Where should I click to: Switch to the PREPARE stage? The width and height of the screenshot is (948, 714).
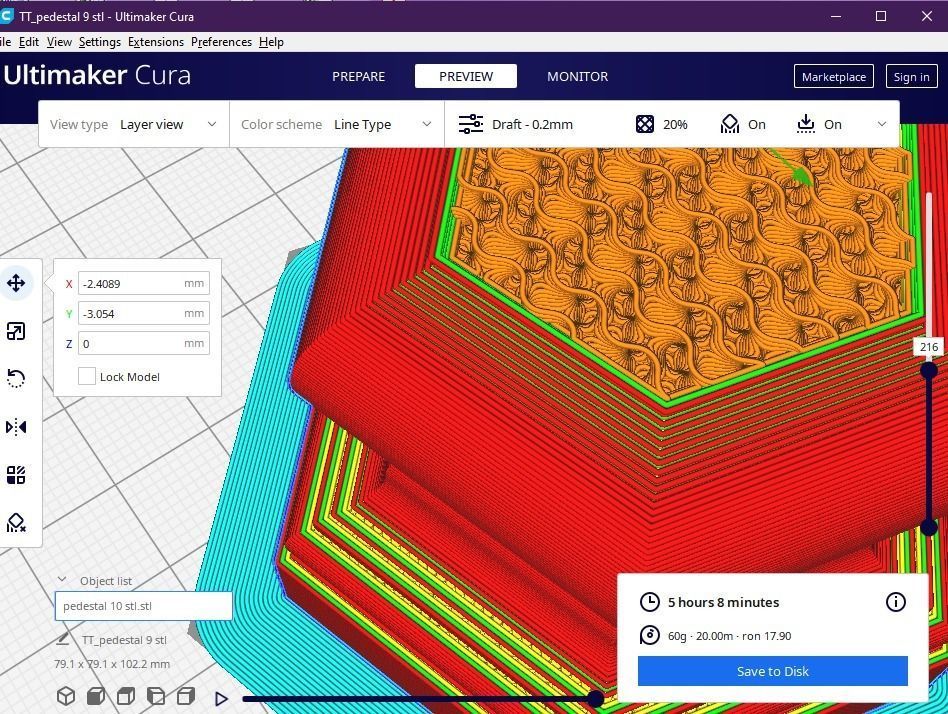coord(359,76)
